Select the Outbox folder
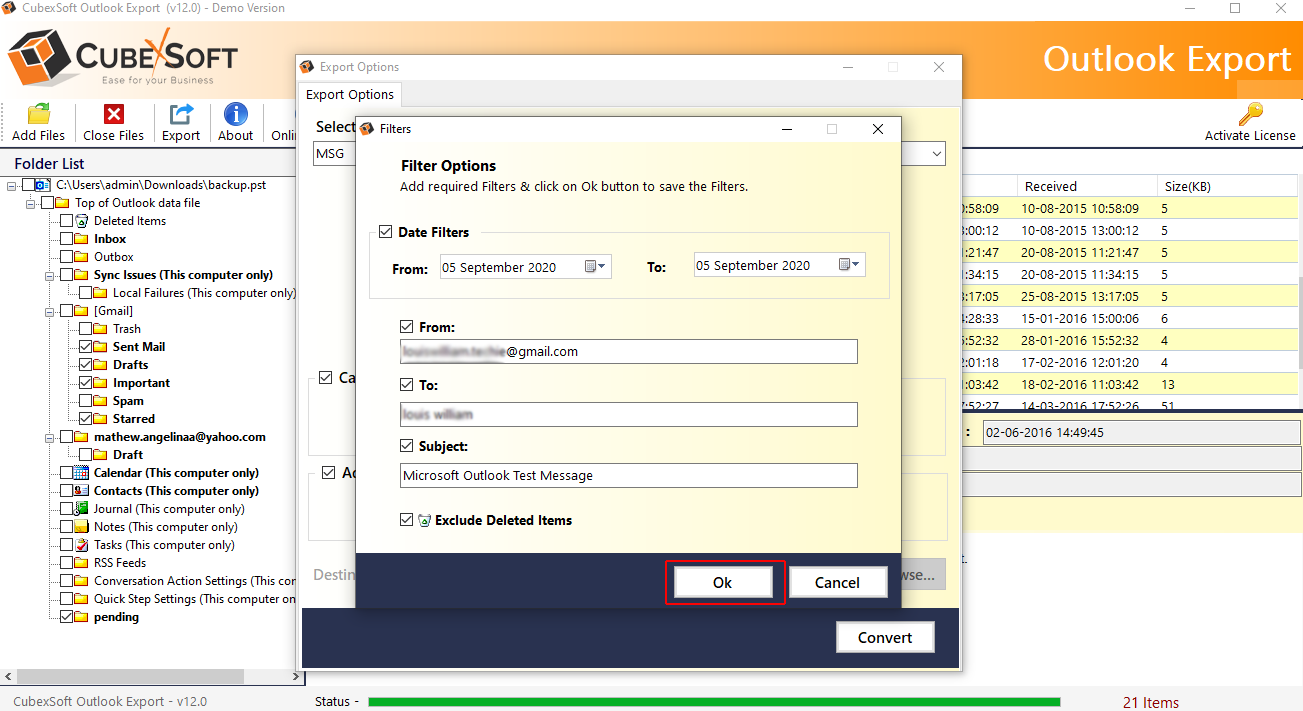This screenshot has height=711, width=1303. pos(113,257)
